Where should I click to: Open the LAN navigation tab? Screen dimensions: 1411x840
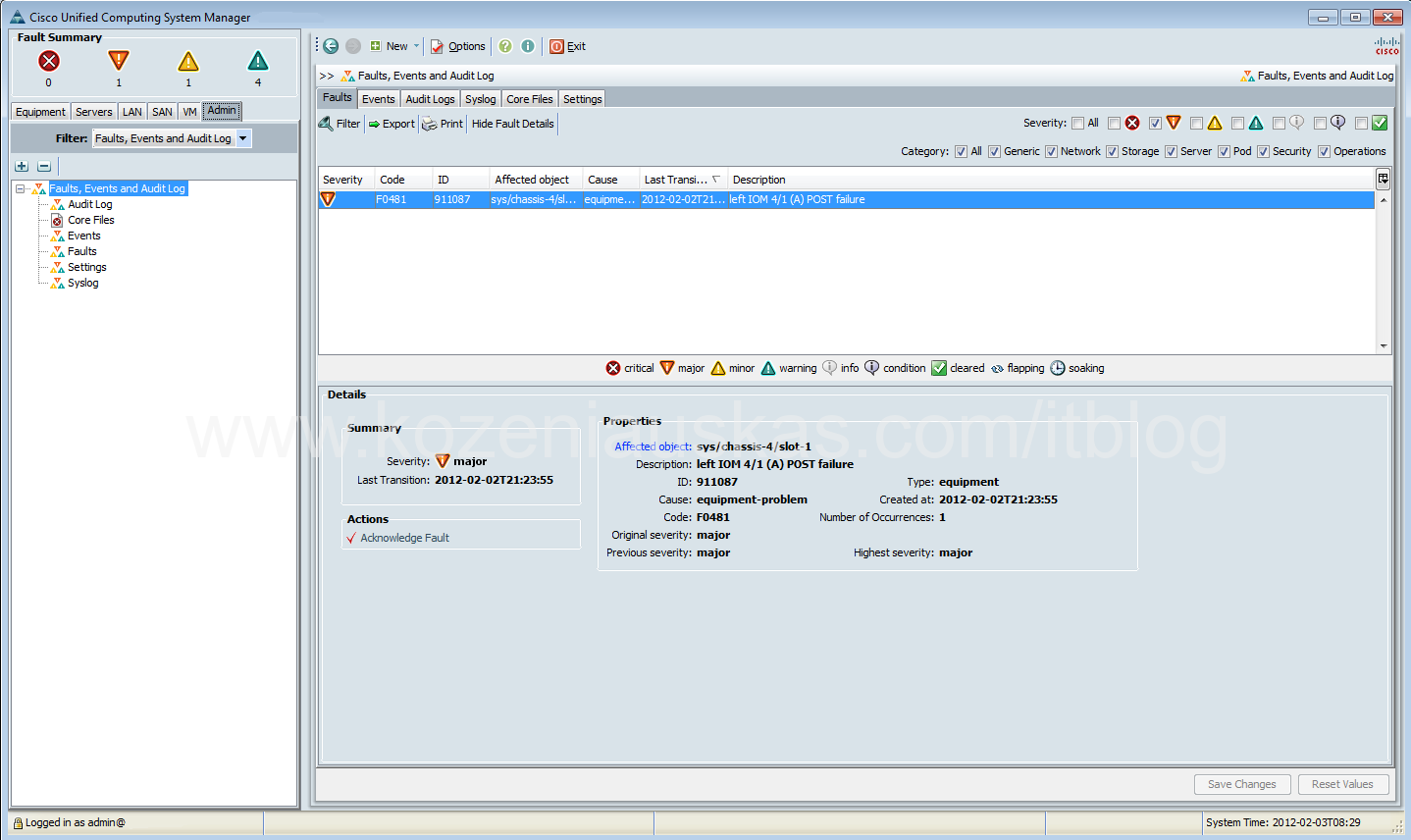coord(132,112)
